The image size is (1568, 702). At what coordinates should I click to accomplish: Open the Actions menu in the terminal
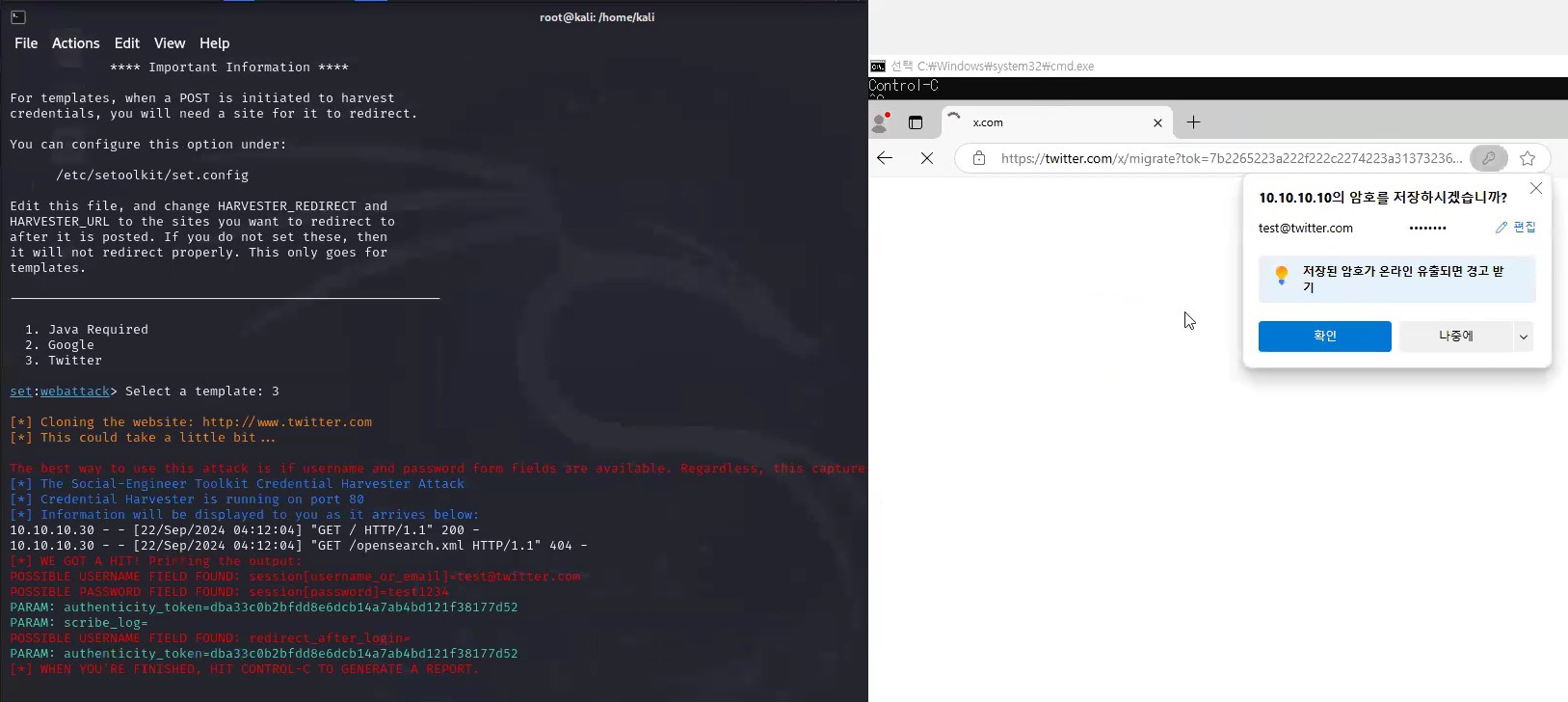click(75, 43)
